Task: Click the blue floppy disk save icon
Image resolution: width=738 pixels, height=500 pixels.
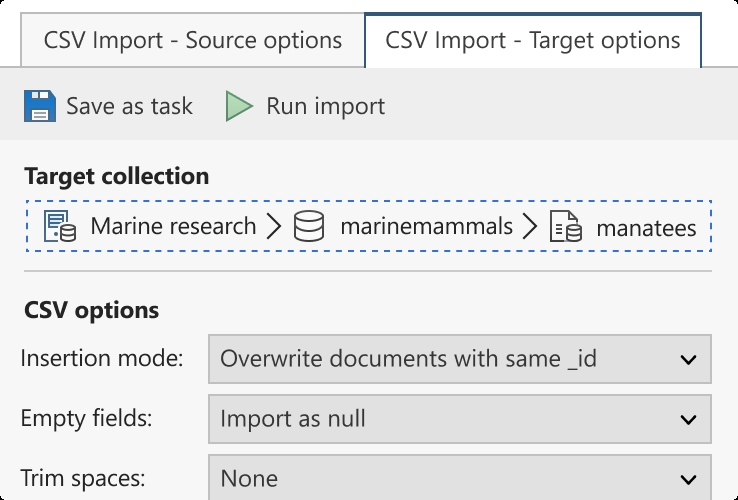Action: tap(40, 106)
